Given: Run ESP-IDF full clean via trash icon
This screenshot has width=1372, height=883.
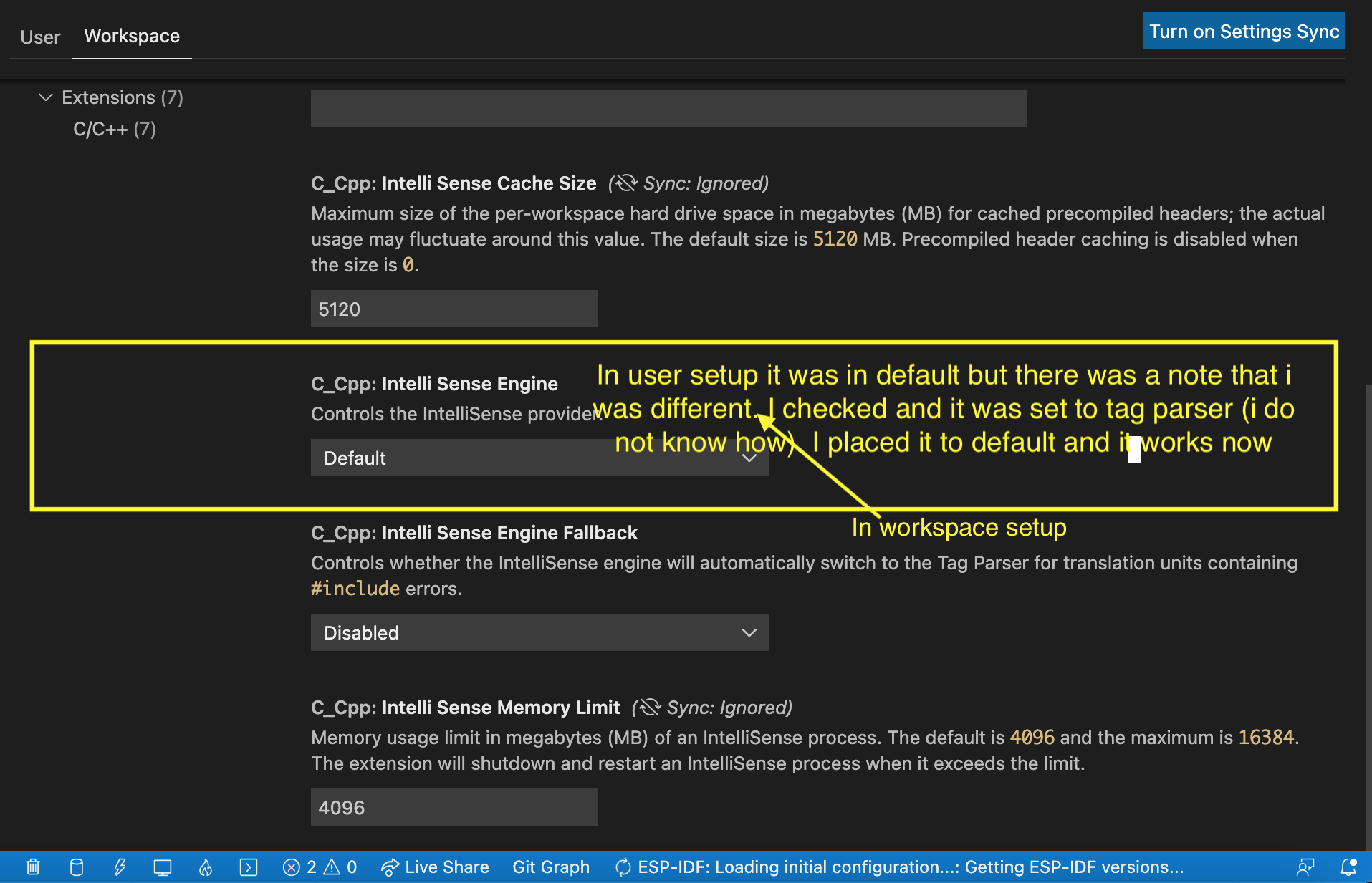Looking at the screenshot, I should pyautogui.click(x=32, y=867).
